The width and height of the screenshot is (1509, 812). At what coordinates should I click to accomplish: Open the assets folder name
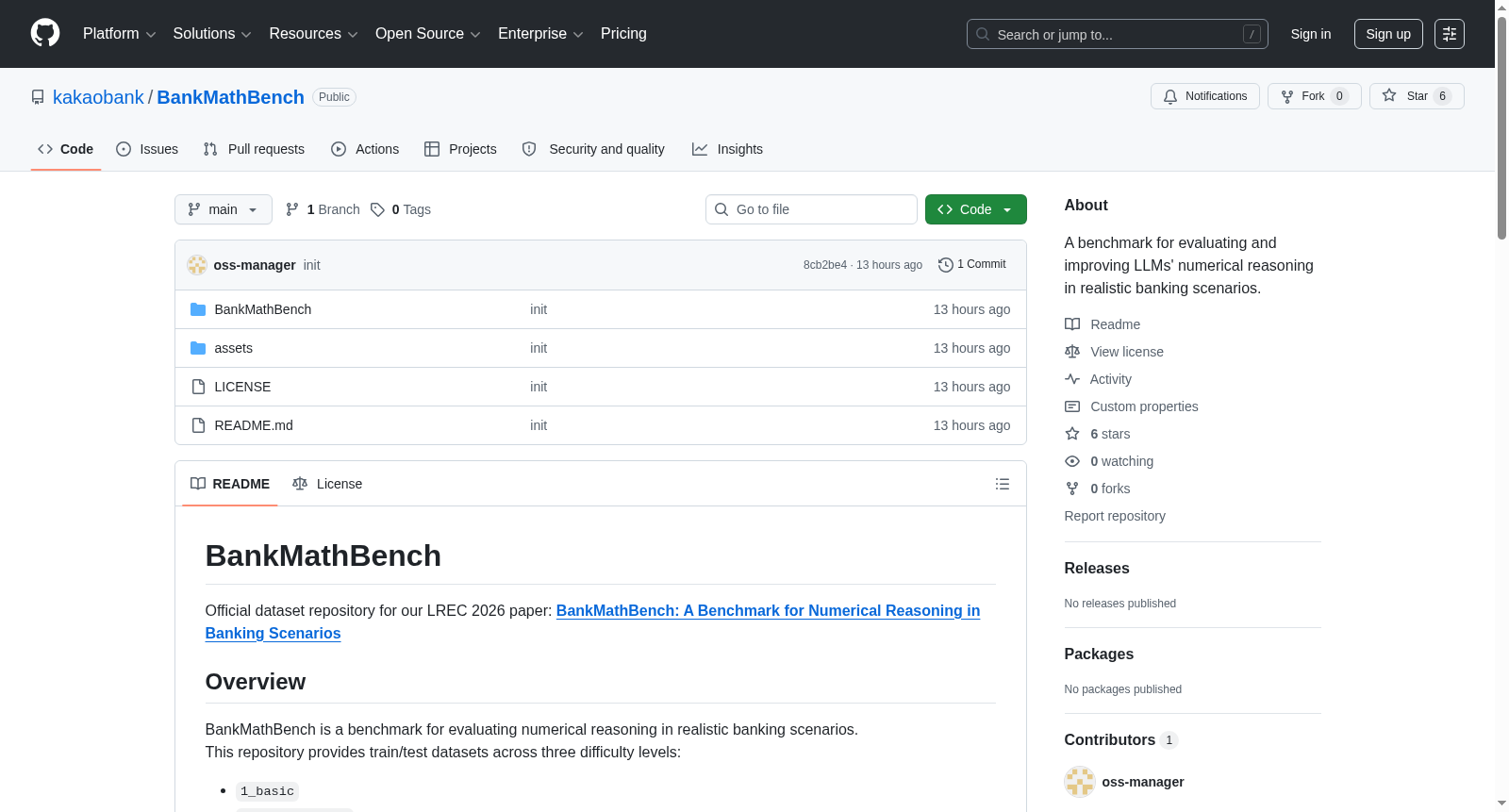click(x=234, y=348)
